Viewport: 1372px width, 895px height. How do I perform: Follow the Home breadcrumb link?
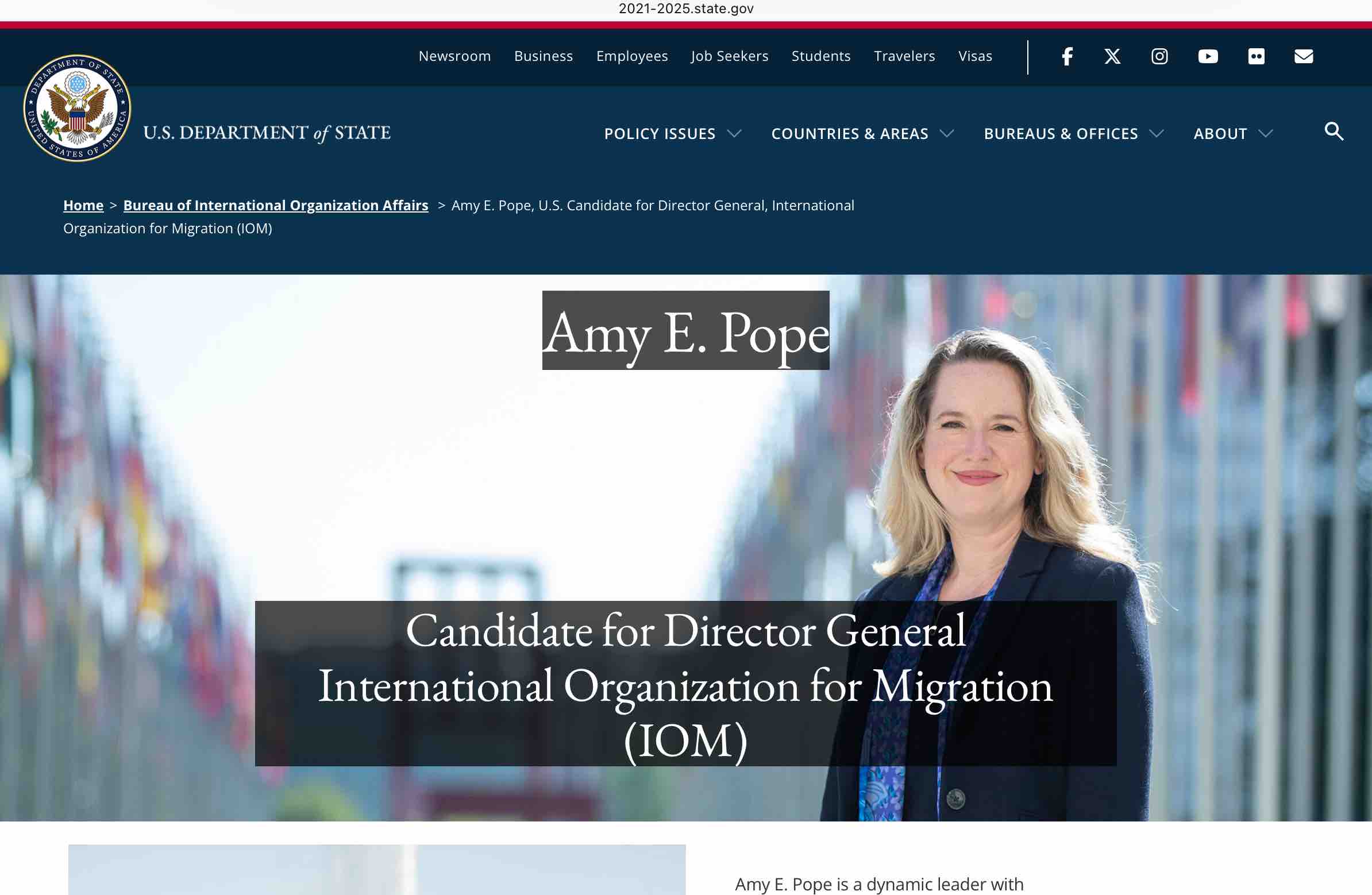click(83, 206)
